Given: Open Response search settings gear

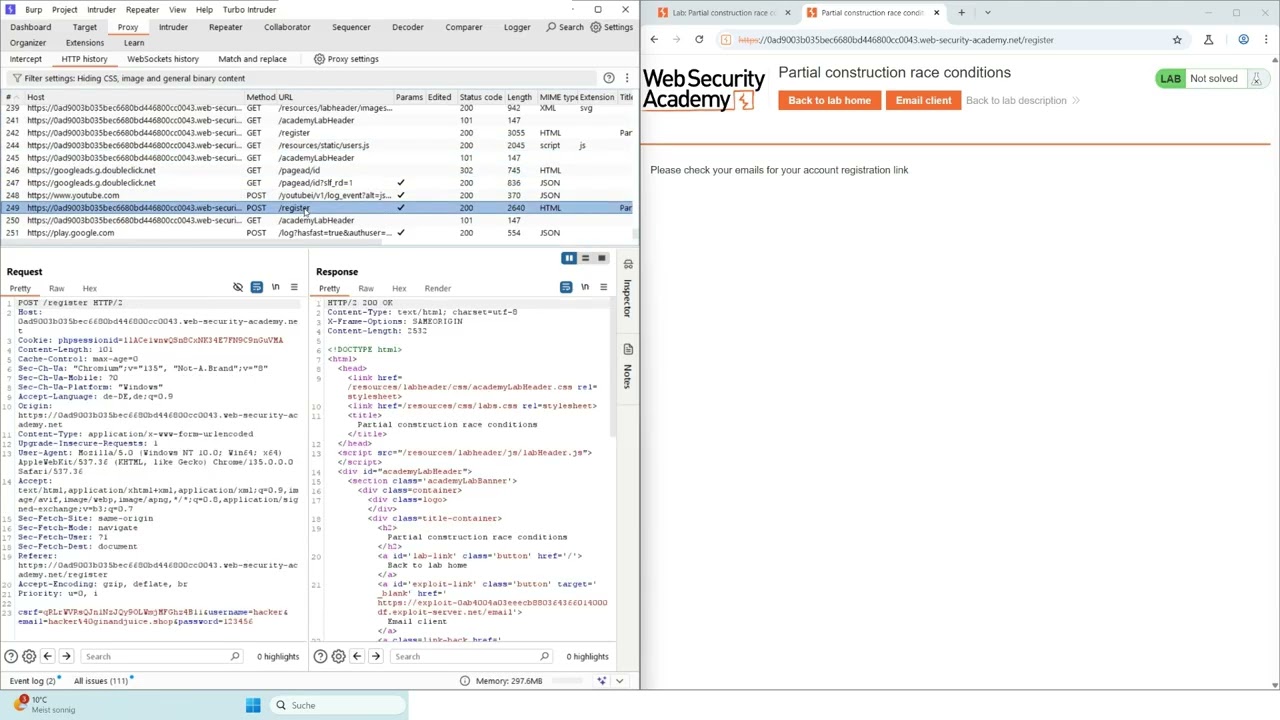Looking at the screenshot, I should point(338,657).
